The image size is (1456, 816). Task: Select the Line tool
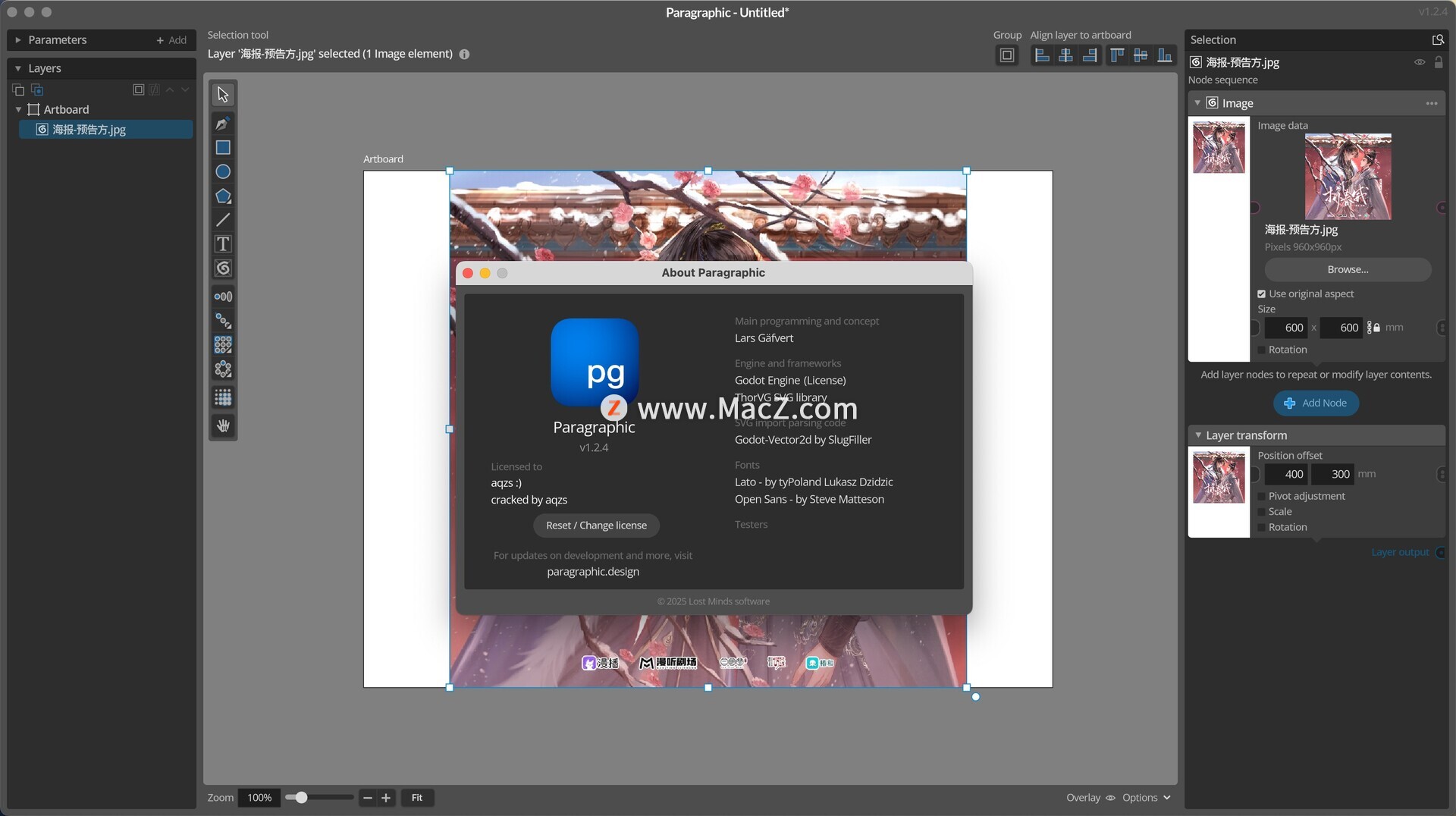coord(223,220)
